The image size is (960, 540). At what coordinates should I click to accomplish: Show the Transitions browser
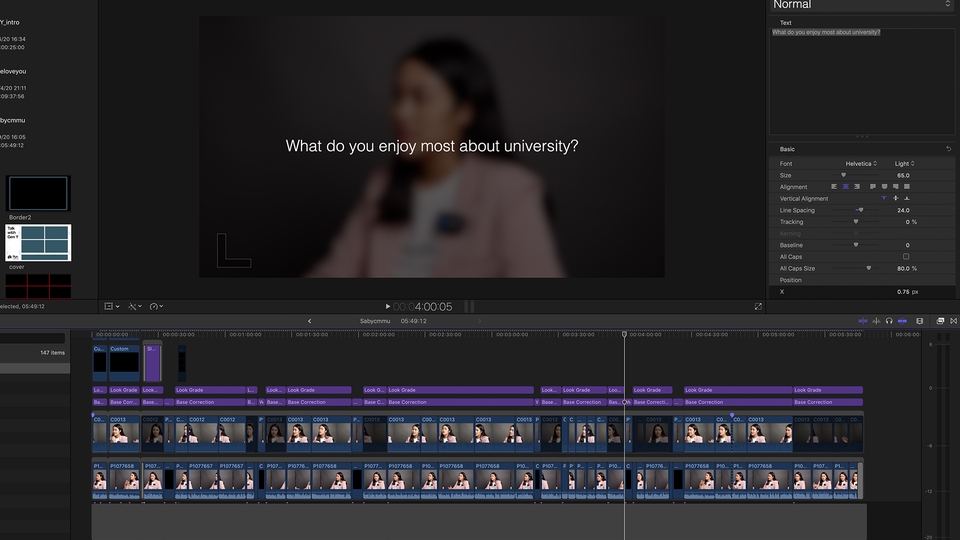(x=954, y=321)
